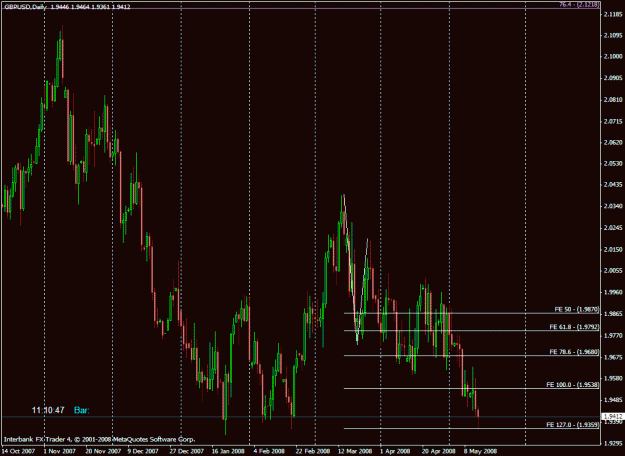Click the 14 Oct 2007 date label
625x456 pixels.
pos(17,451)
